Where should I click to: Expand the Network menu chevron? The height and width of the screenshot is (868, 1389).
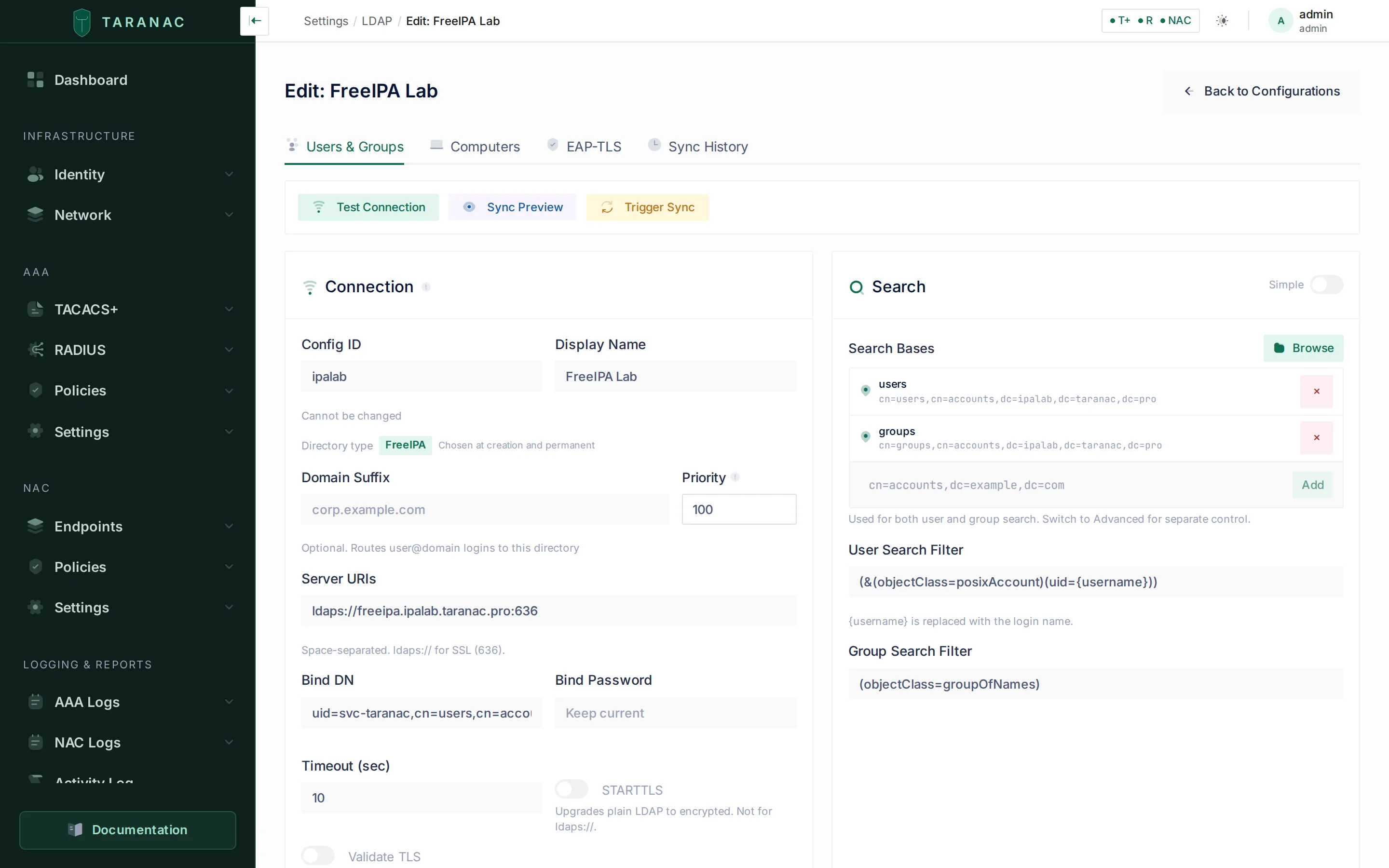(229, 215)
